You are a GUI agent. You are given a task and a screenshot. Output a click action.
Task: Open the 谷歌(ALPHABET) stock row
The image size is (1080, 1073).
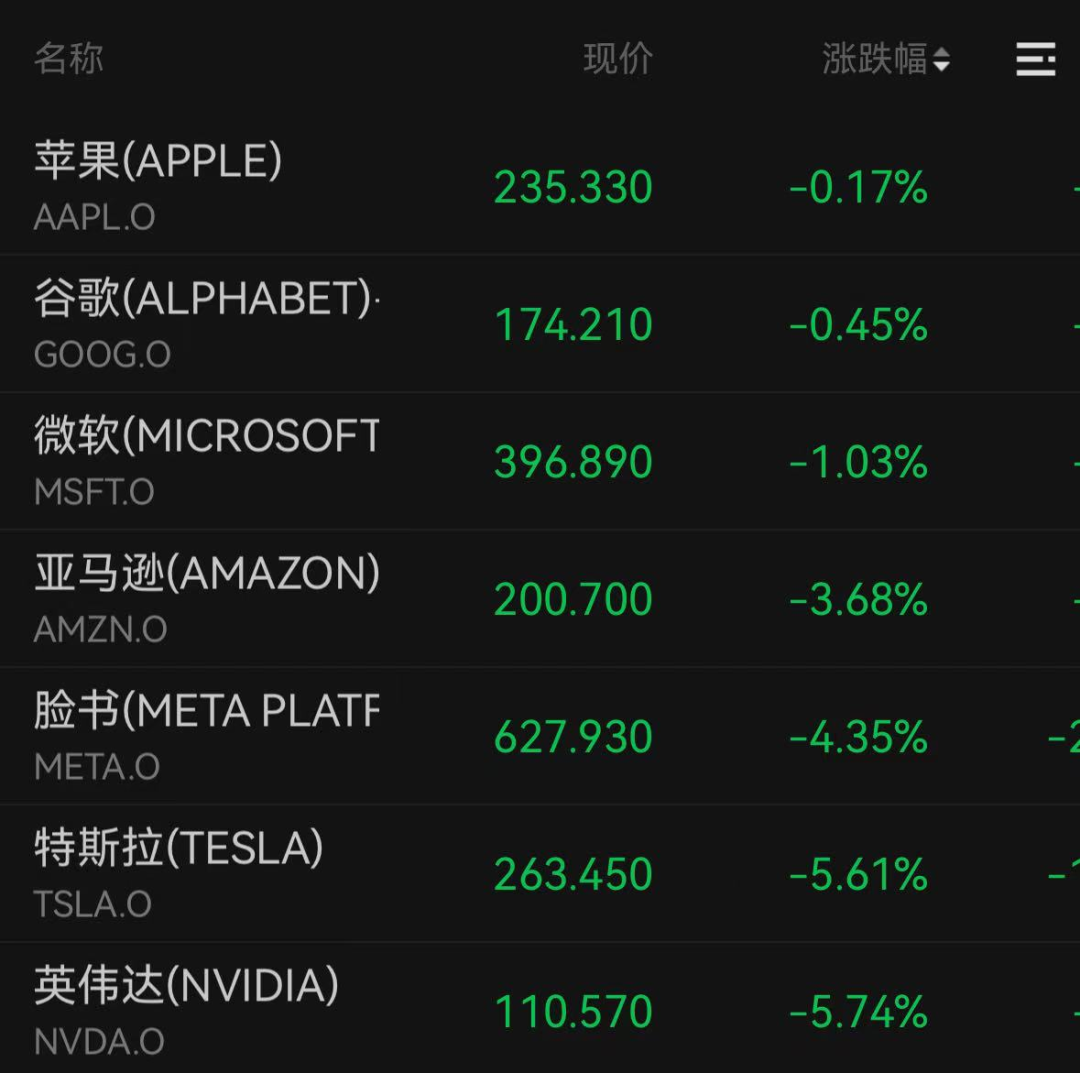(x=206, y=299)
